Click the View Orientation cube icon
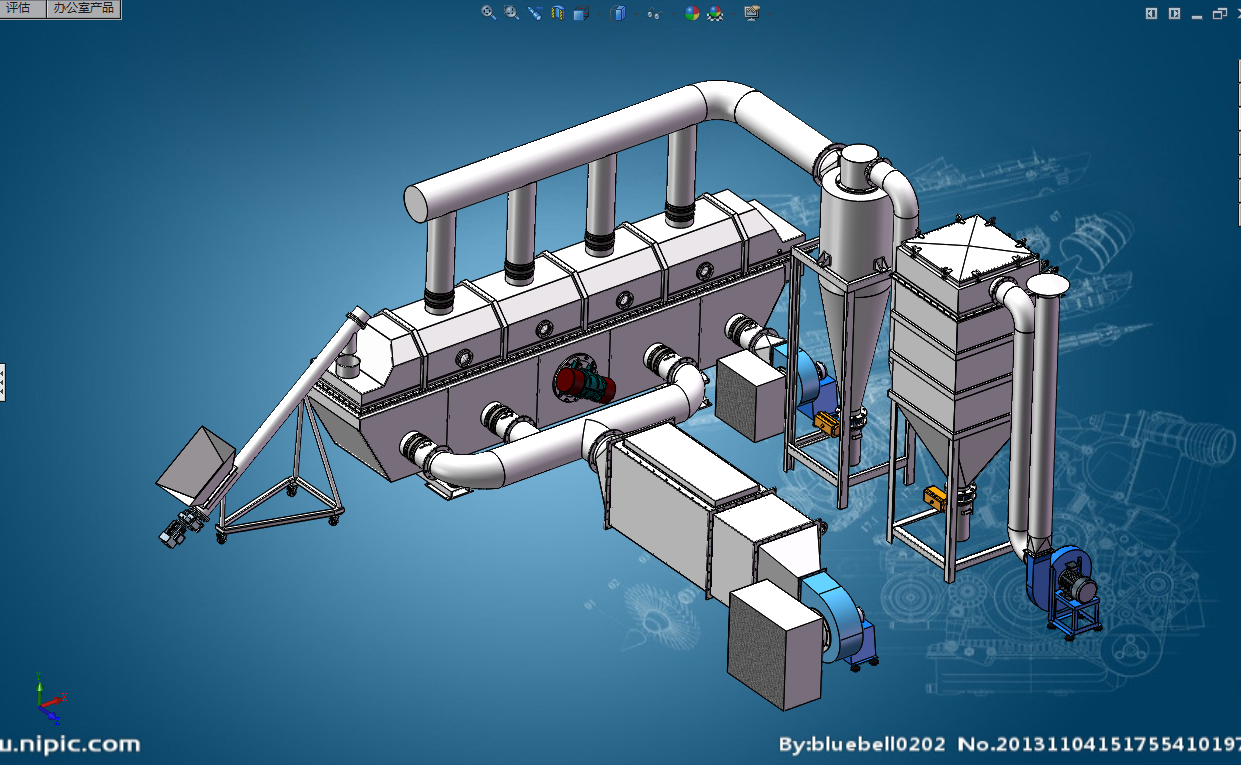This screenshot has height=765, width=1241. pyautogui.click(x=581, y=13)
